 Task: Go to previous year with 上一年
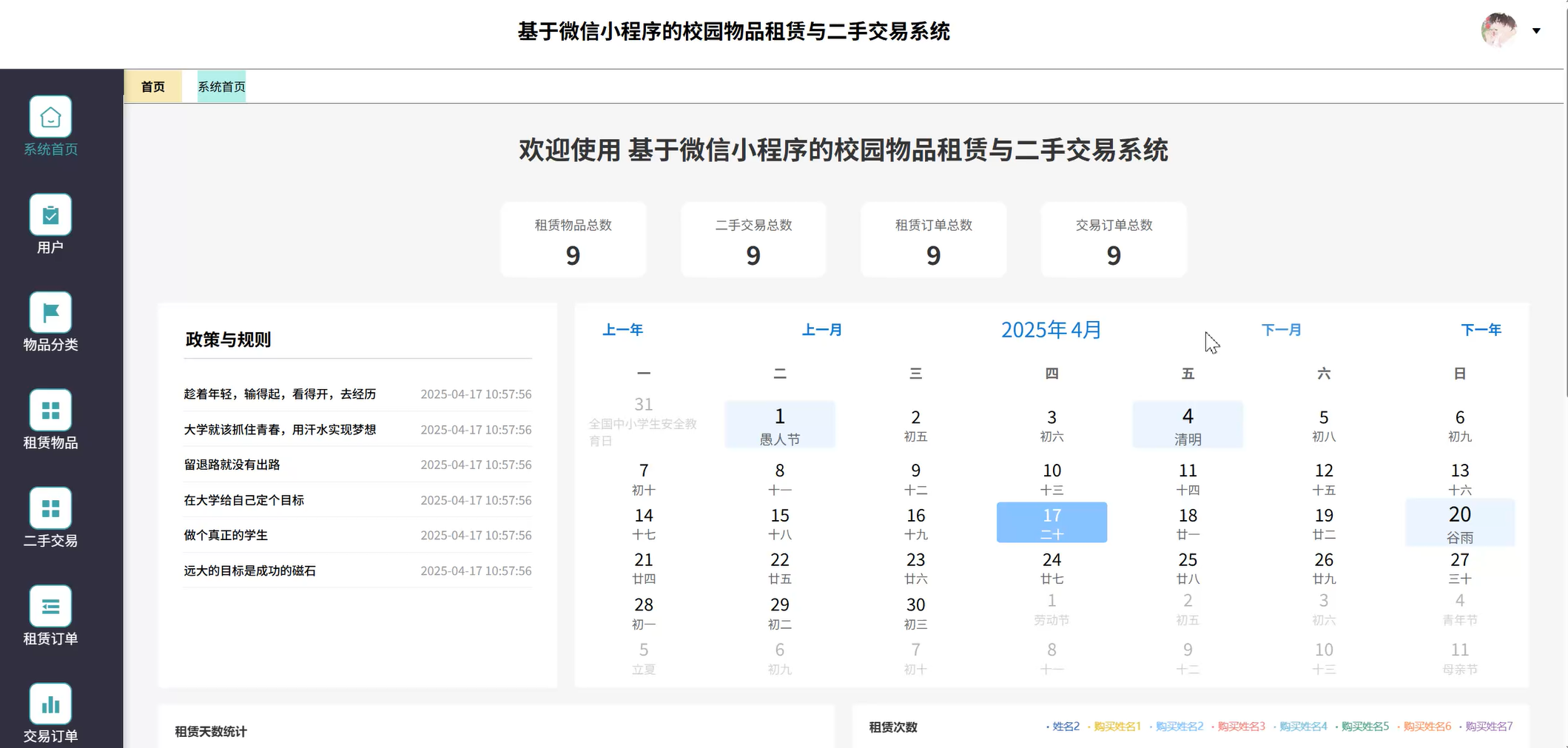point(622,330)
